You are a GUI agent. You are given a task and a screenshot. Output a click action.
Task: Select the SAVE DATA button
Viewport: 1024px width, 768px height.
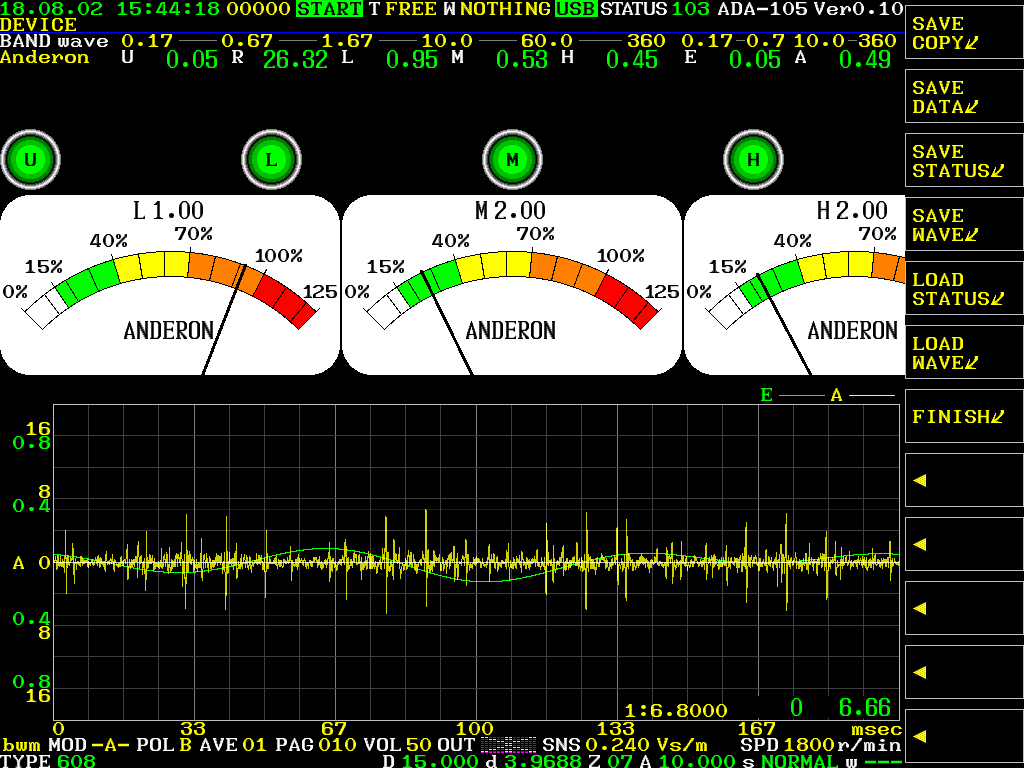(964, 97)
